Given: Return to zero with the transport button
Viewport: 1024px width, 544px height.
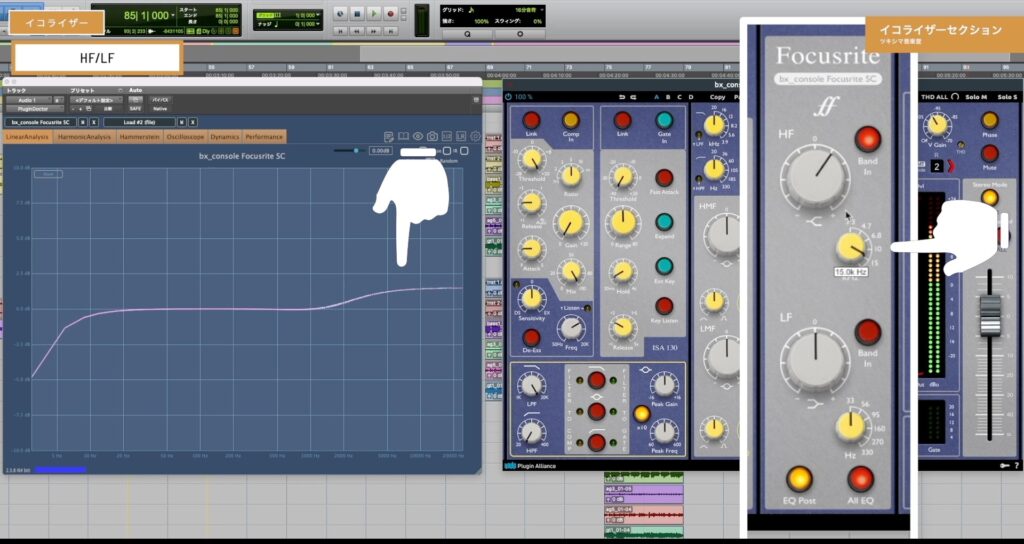Looking at the screenshot, I should pos(340,31).
